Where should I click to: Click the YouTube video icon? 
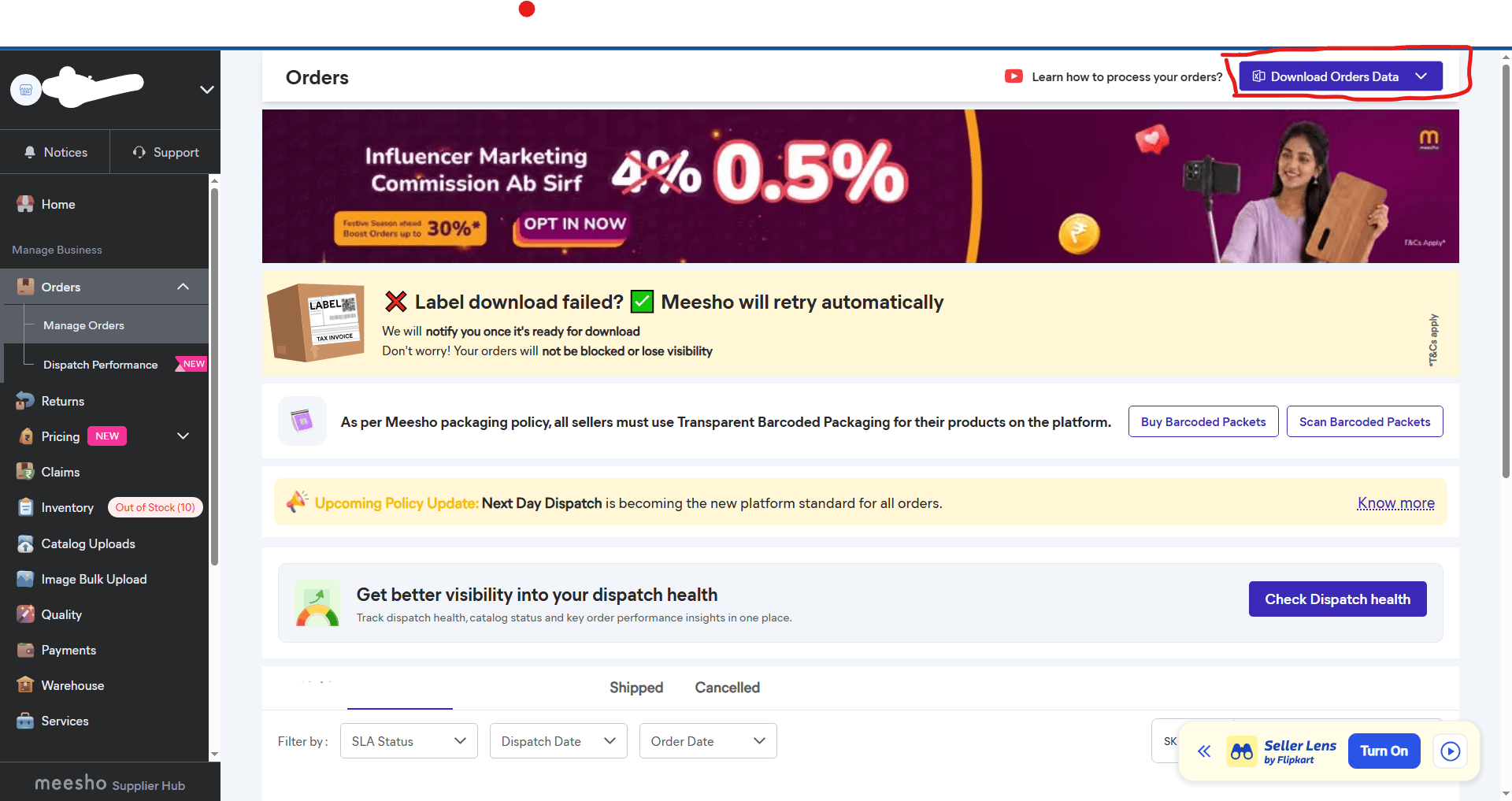pyautogui.click(x=1014, y=76)
